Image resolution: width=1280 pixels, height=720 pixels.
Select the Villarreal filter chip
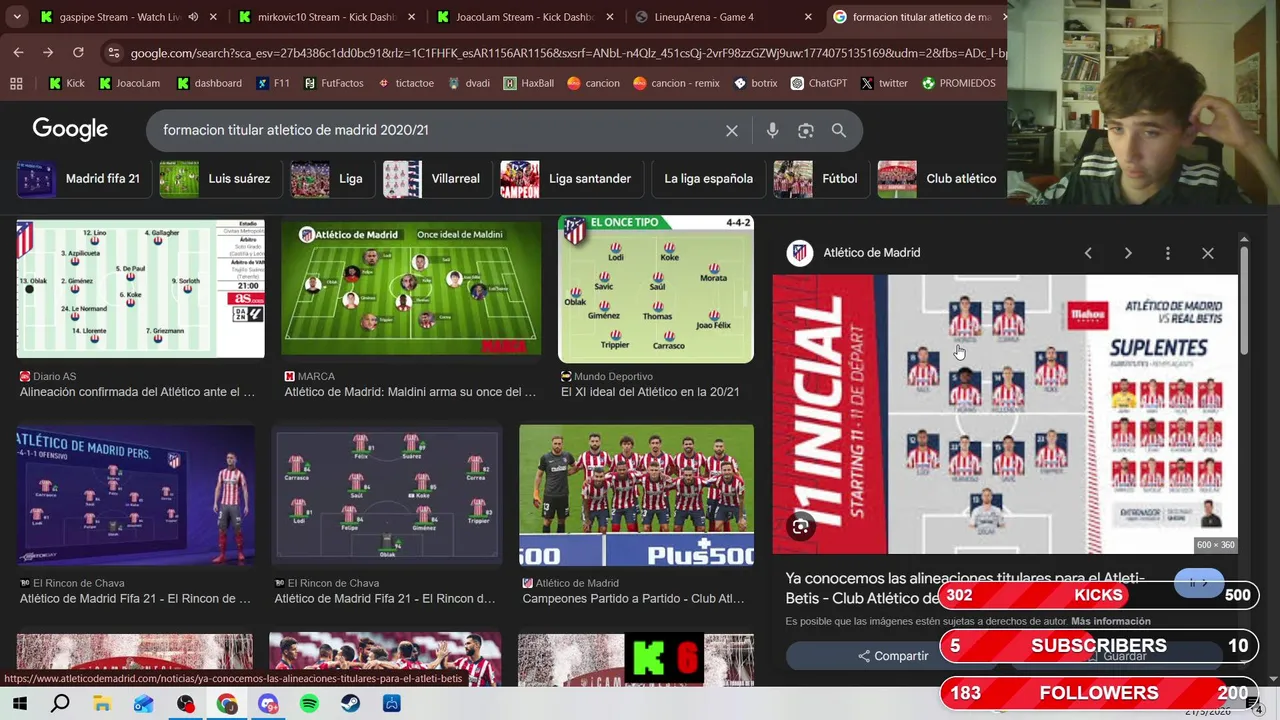(437, 179)
